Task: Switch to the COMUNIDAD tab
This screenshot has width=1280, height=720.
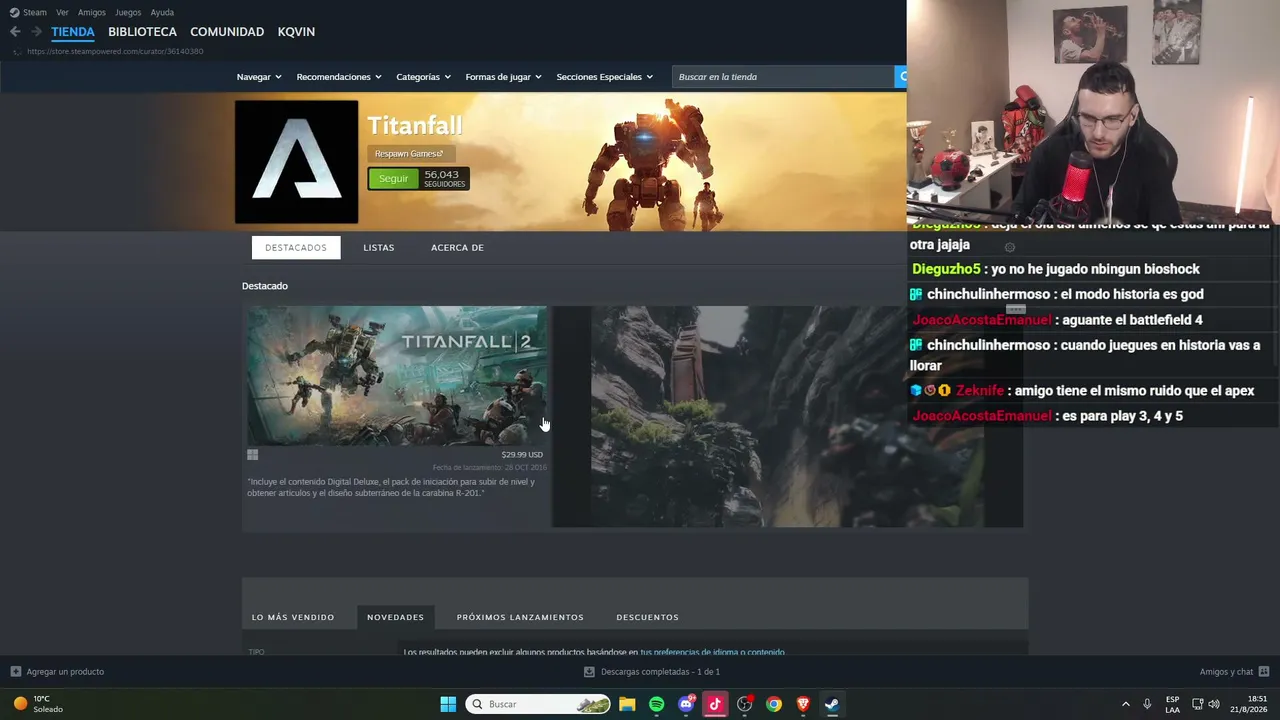Action: point(227,32)
